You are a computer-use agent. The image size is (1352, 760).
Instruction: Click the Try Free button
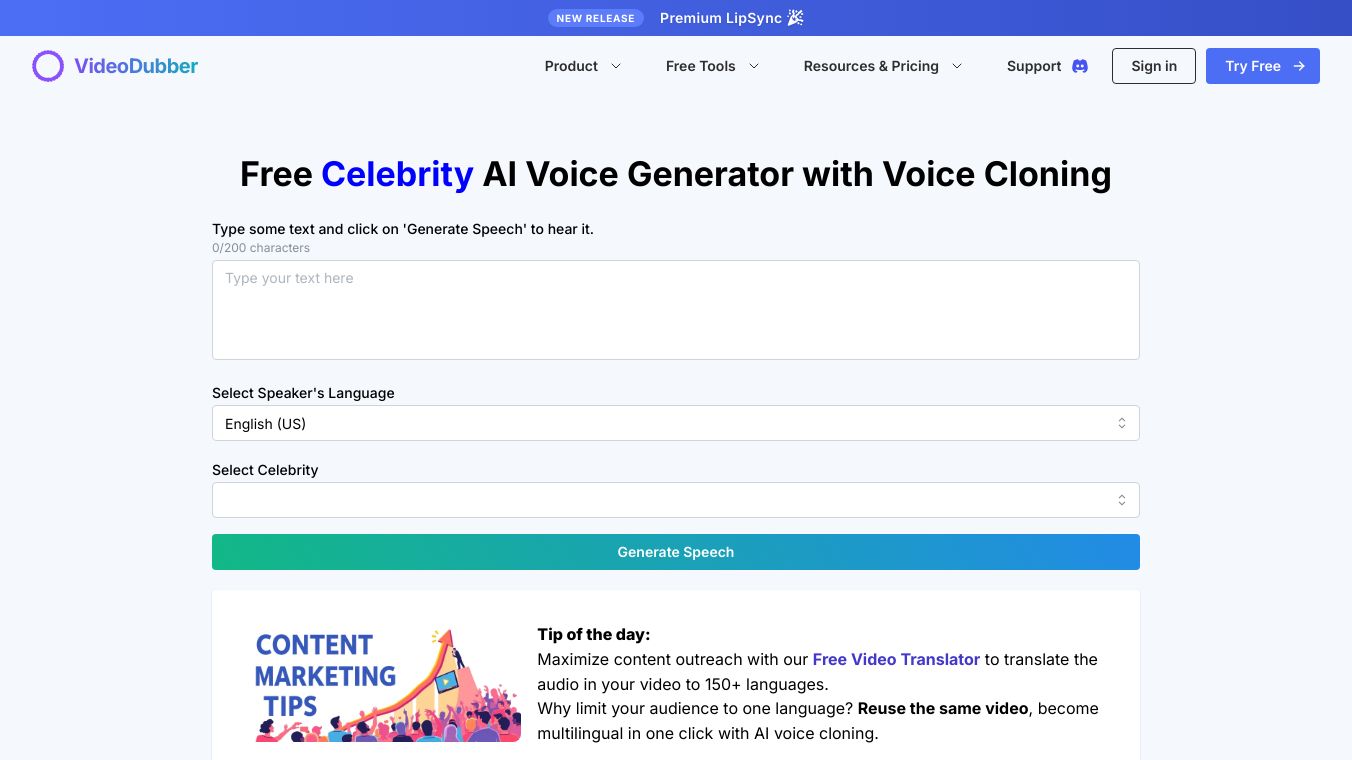[1263, 66]
